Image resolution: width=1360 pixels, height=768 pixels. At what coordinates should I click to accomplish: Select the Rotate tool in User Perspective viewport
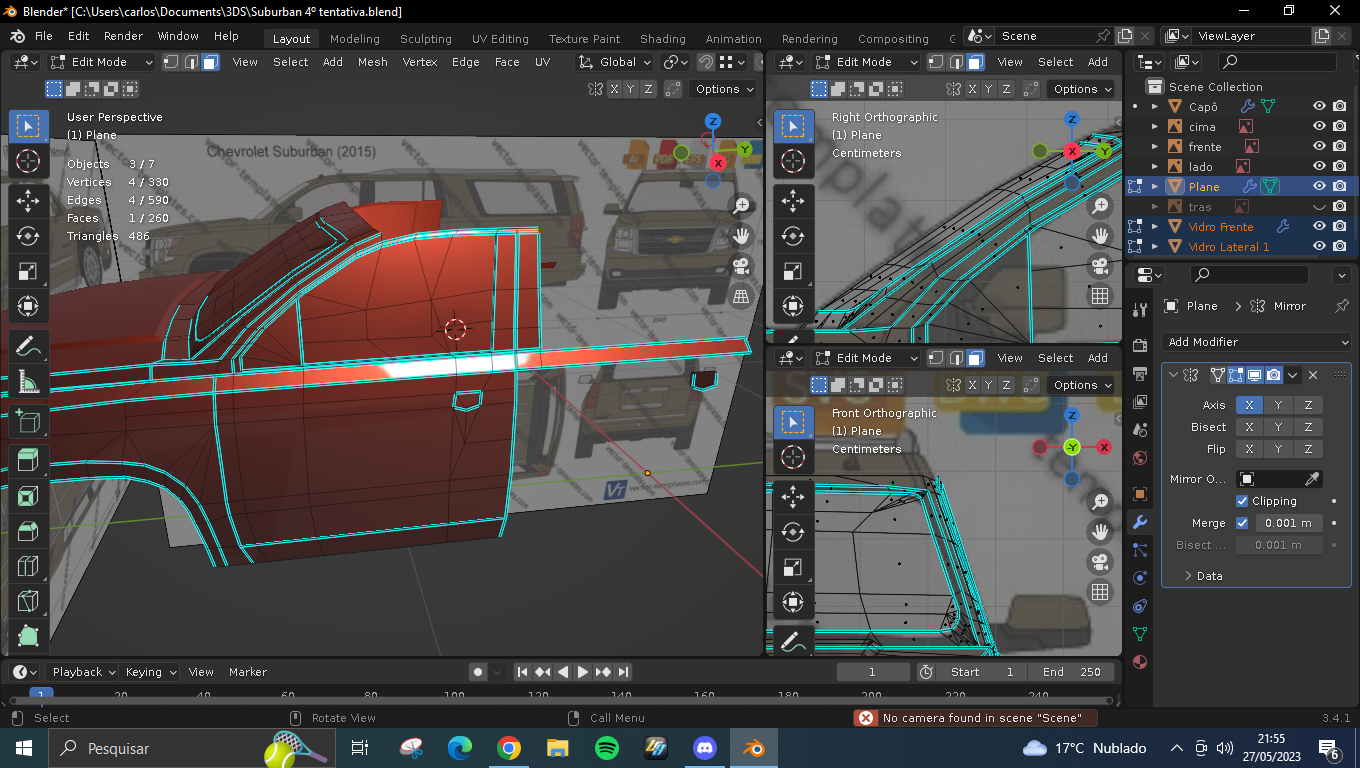(28, 236)
